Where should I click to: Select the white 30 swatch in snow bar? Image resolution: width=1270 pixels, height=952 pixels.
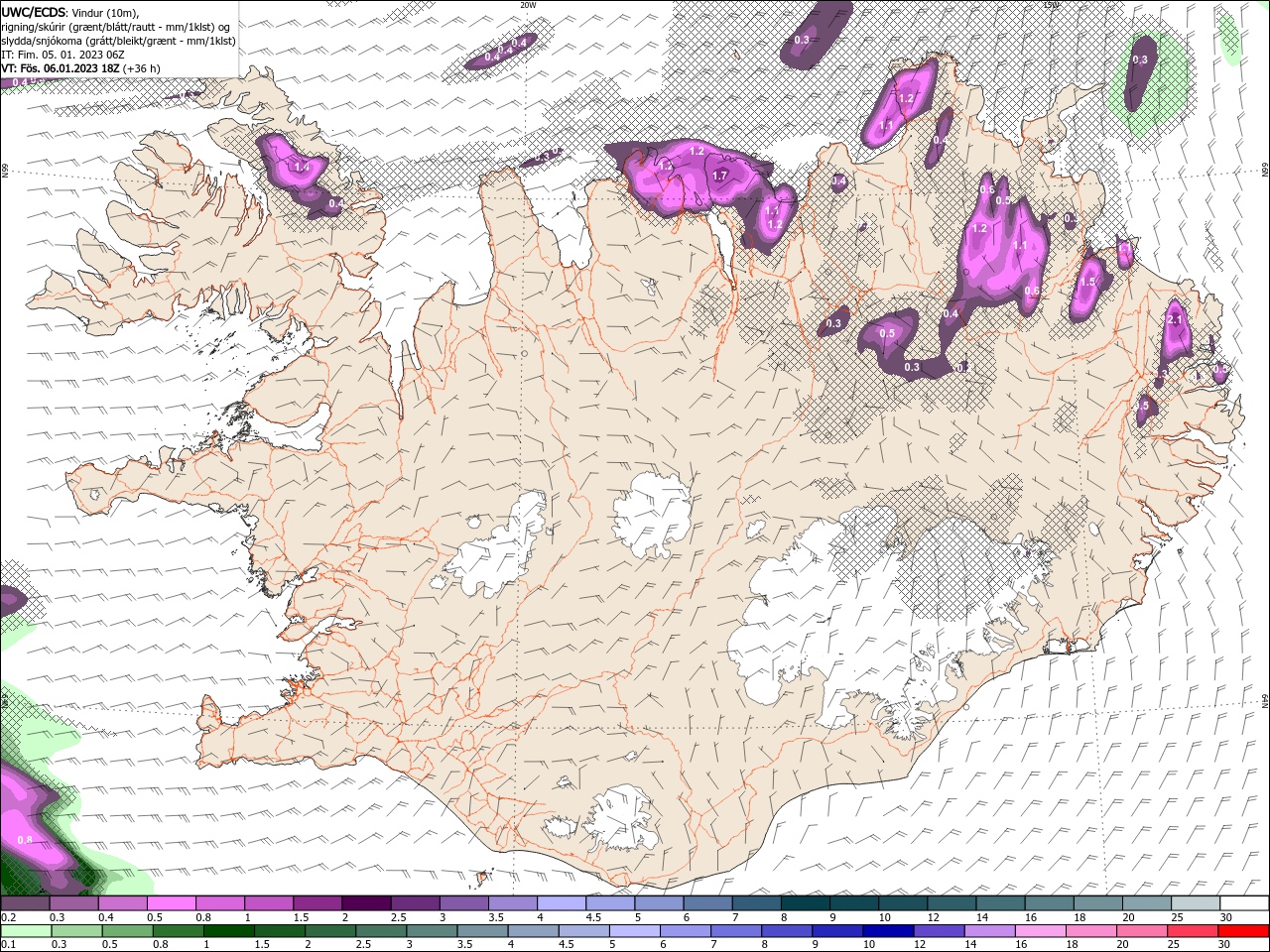(x=1244, y=902)
